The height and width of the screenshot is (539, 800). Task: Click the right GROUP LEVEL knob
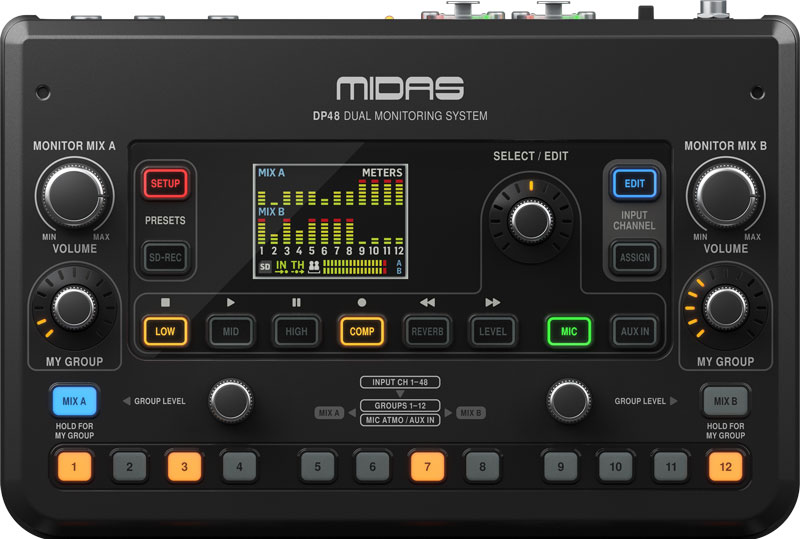(569, 401)
